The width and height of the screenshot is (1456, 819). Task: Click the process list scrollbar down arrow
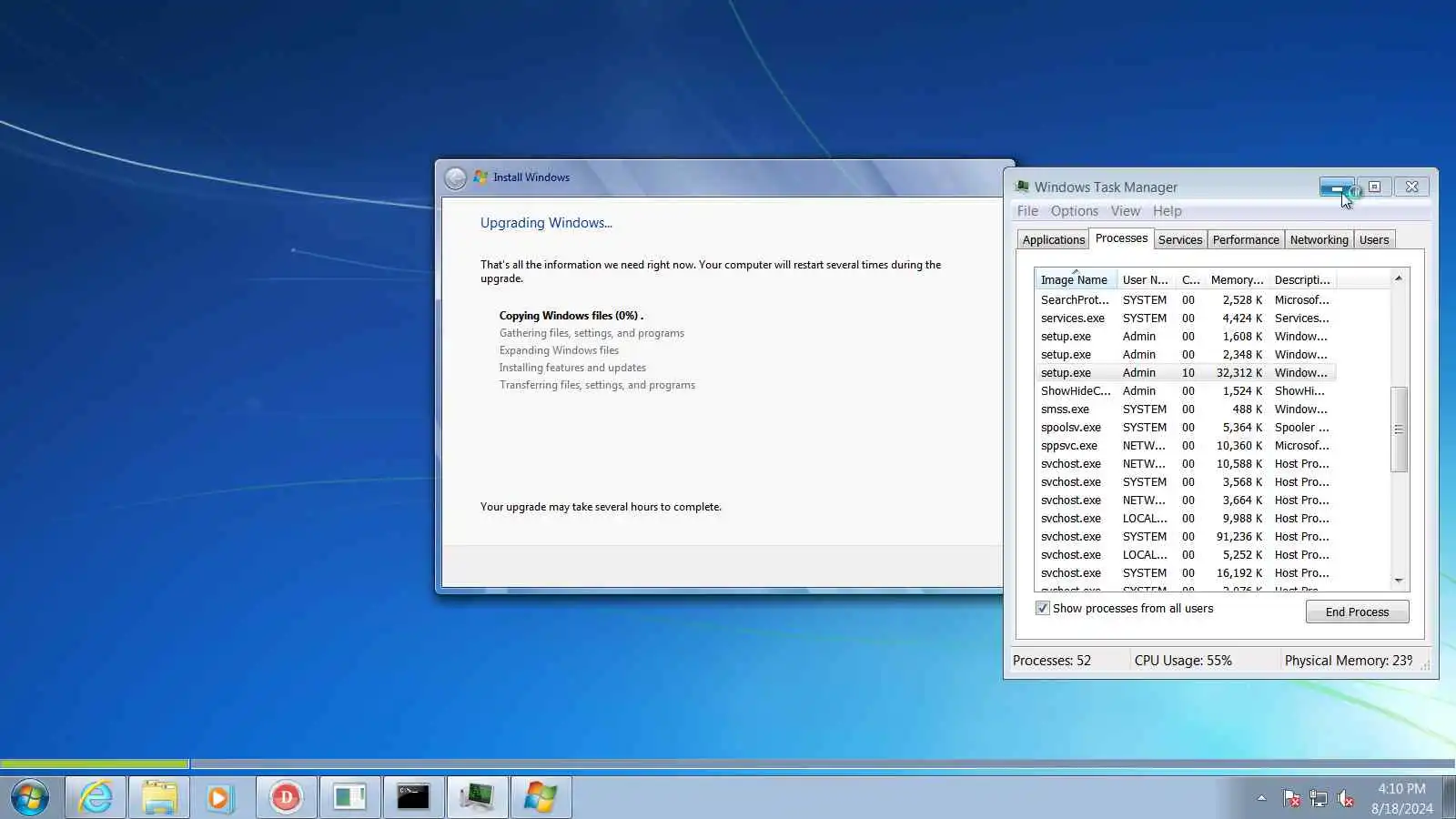[x=1399, y=581]
